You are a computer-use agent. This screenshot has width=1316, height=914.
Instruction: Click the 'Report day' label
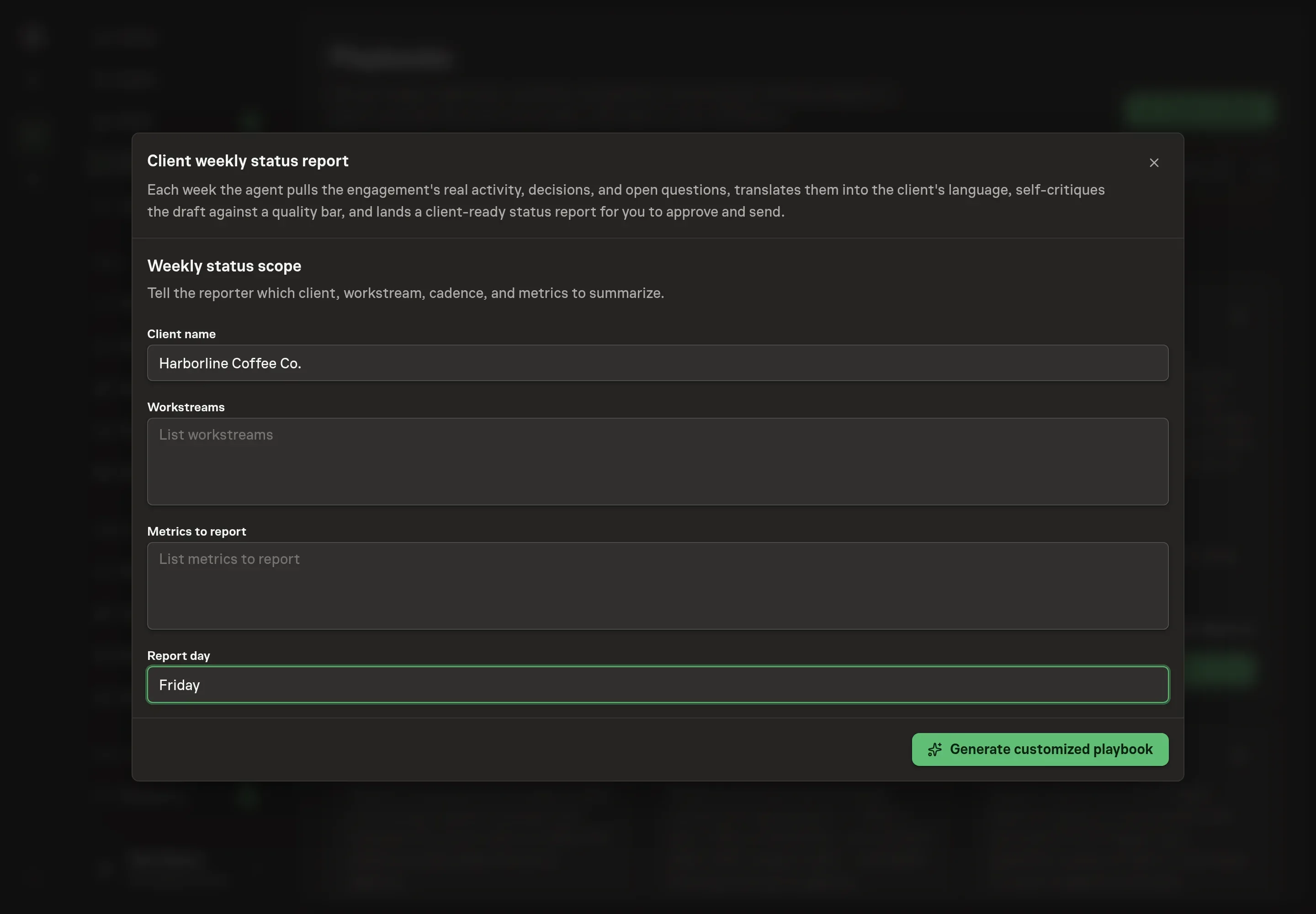click(178, 656)
